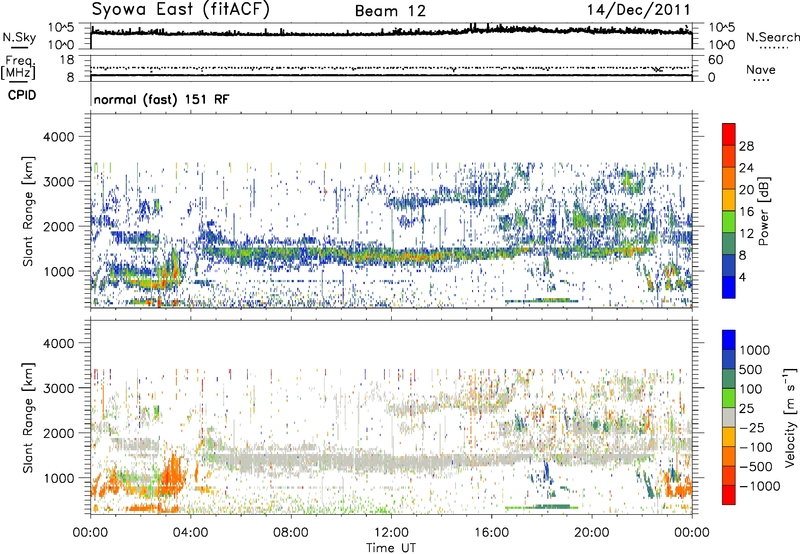This screenshot has height=554, width=800.
Task: Click the 4000 tick in power panel
Action: [58, 137]
